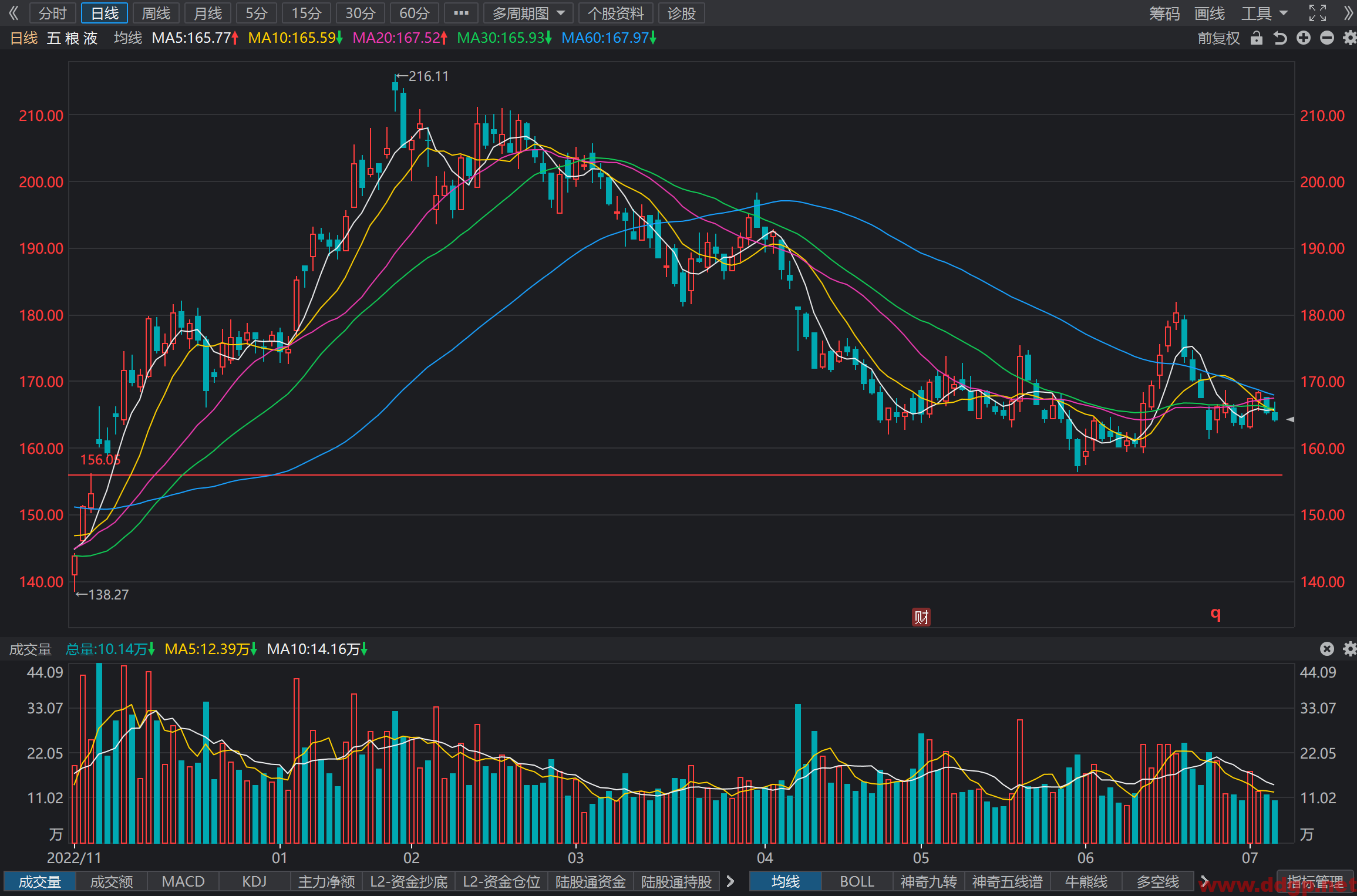
Task: Click the 财 financial marker on chart
Action: click(x=921, y=617)
